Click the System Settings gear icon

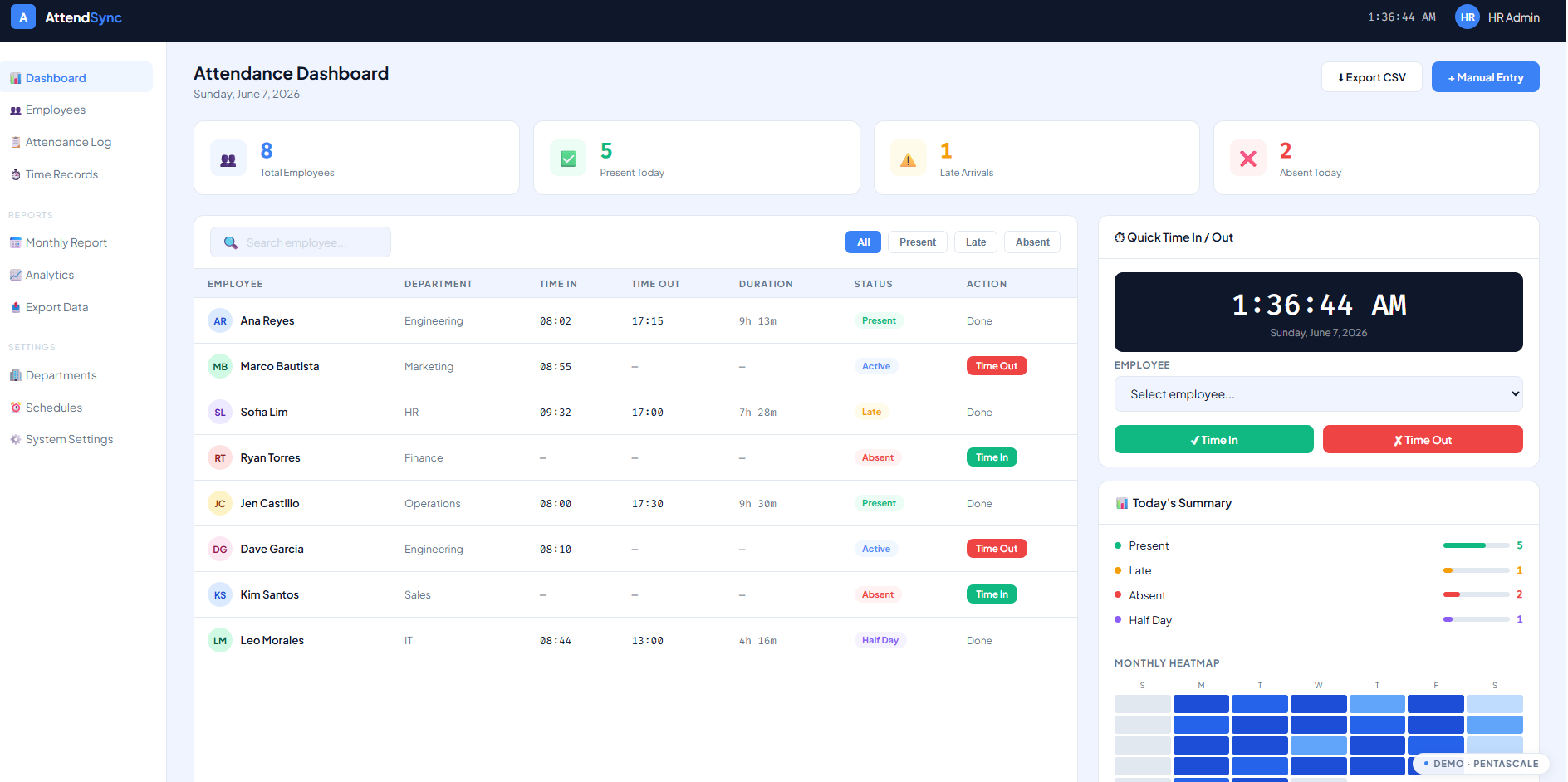point(16,439)
